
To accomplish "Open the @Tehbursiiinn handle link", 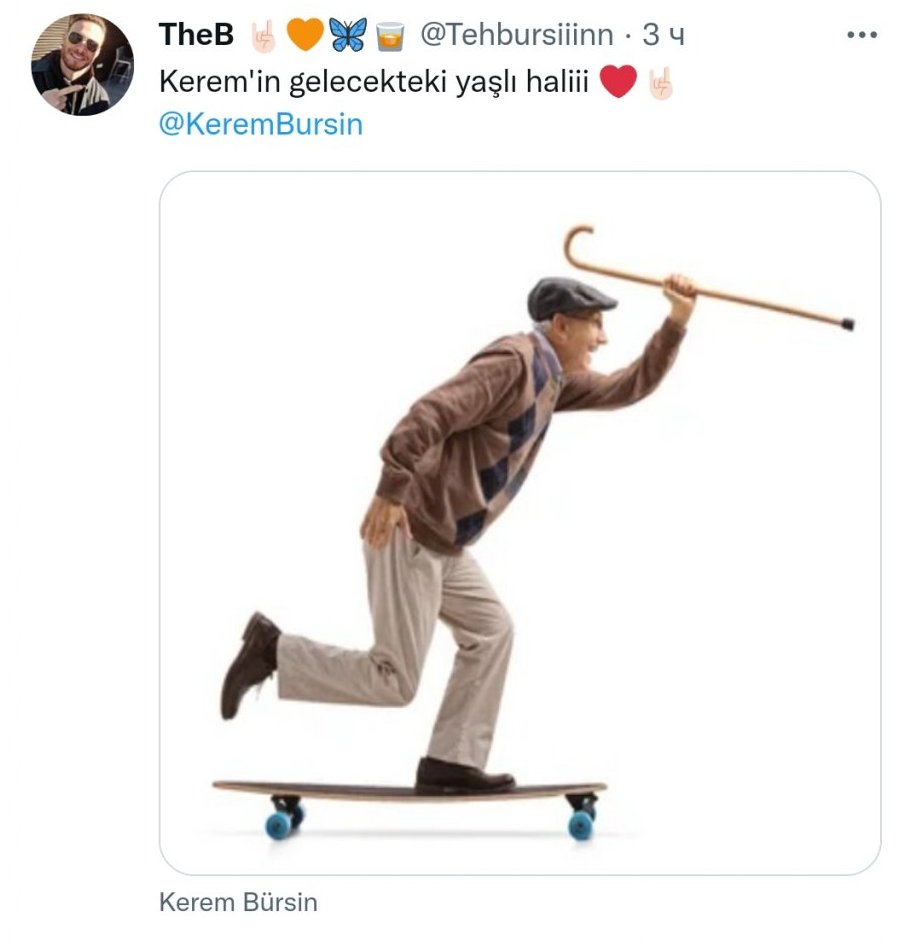I will 516,35.
